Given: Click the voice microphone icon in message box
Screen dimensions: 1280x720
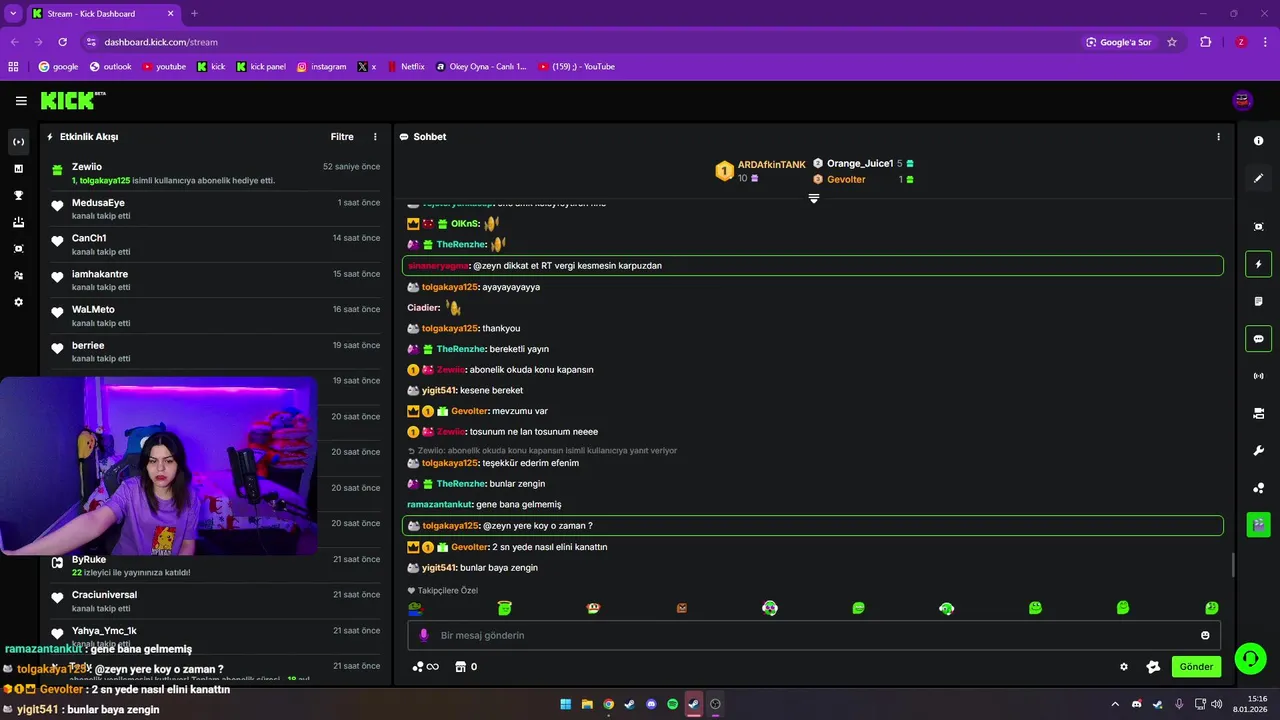Looking at the screenshot, I should [x=423, y=635].
